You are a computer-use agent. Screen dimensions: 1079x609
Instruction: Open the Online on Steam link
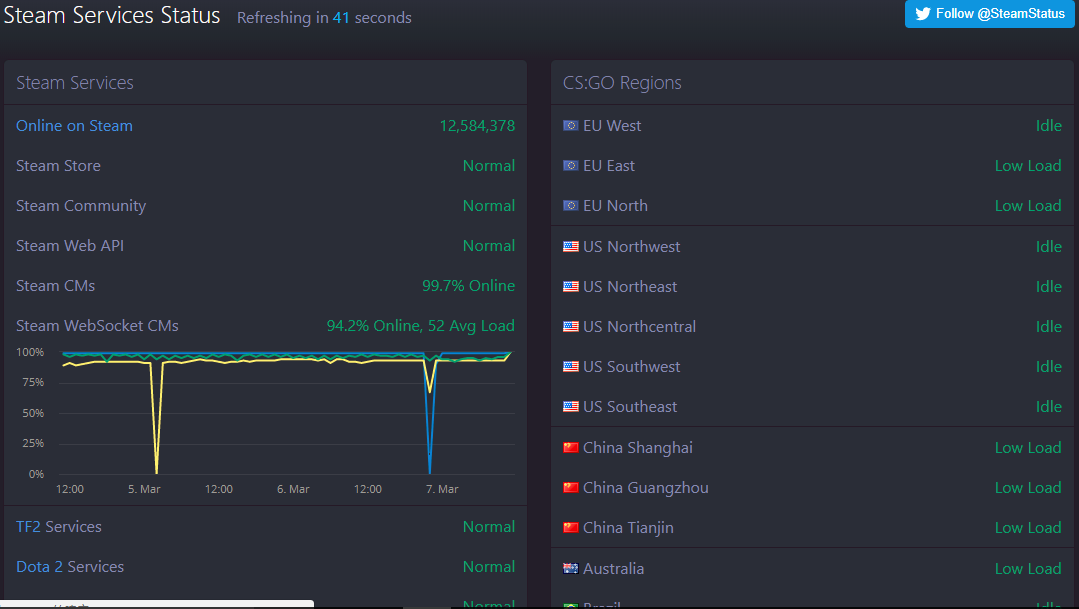[x=74, y=126]
